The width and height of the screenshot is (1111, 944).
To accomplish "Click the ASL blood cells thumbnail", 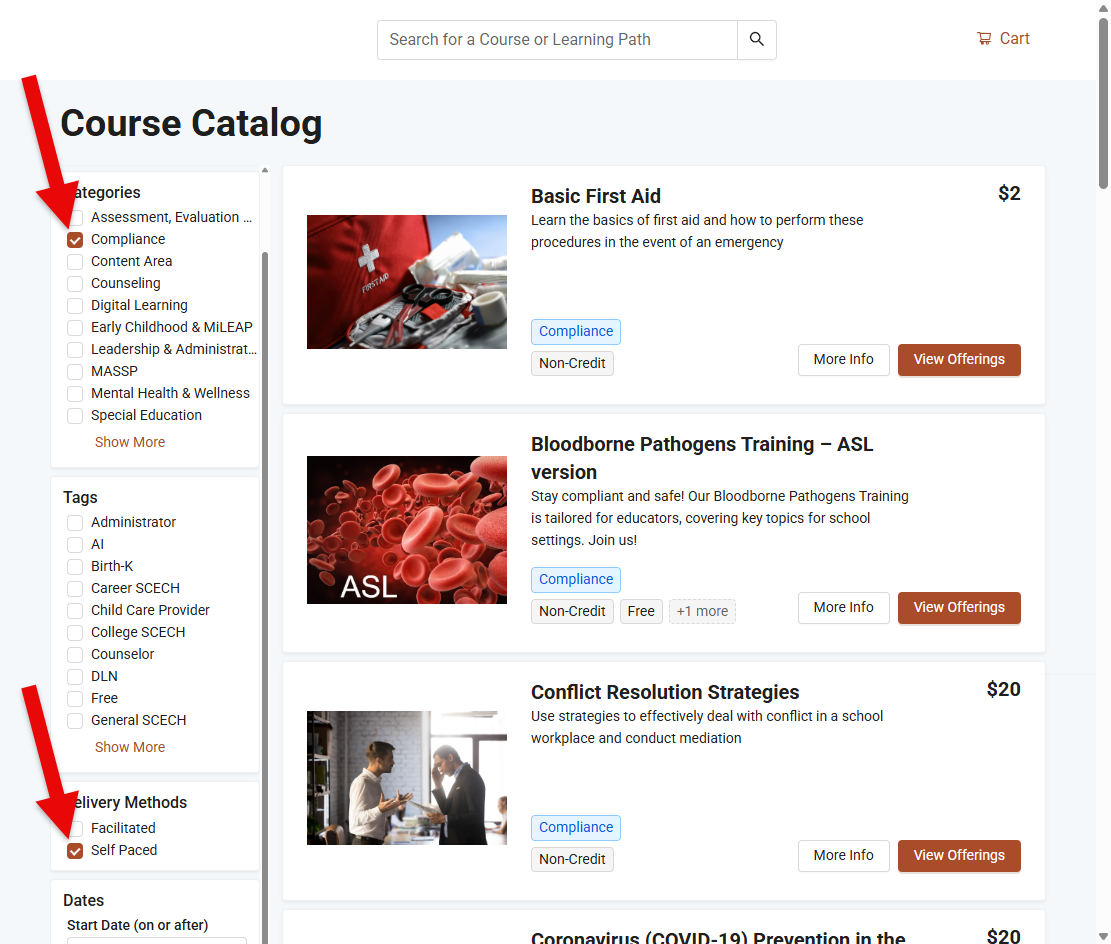I will [x=407, y=530].
